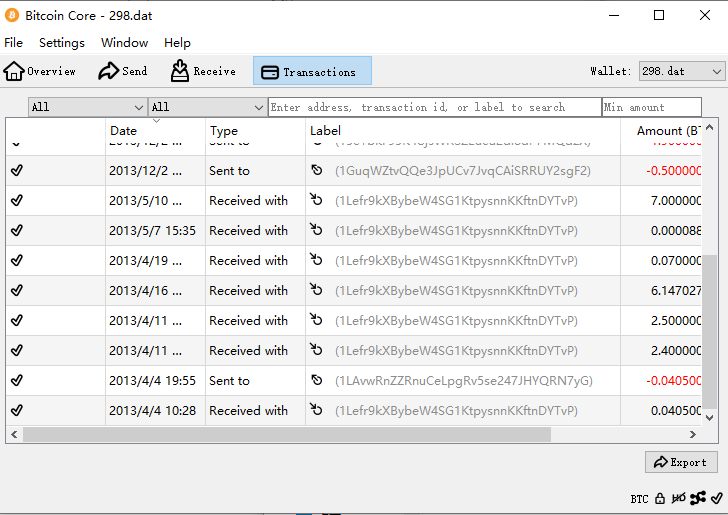The width and height of the screenshot is (728, 515).
Task: Open the Settings menu
Action: tap(62, 43)
